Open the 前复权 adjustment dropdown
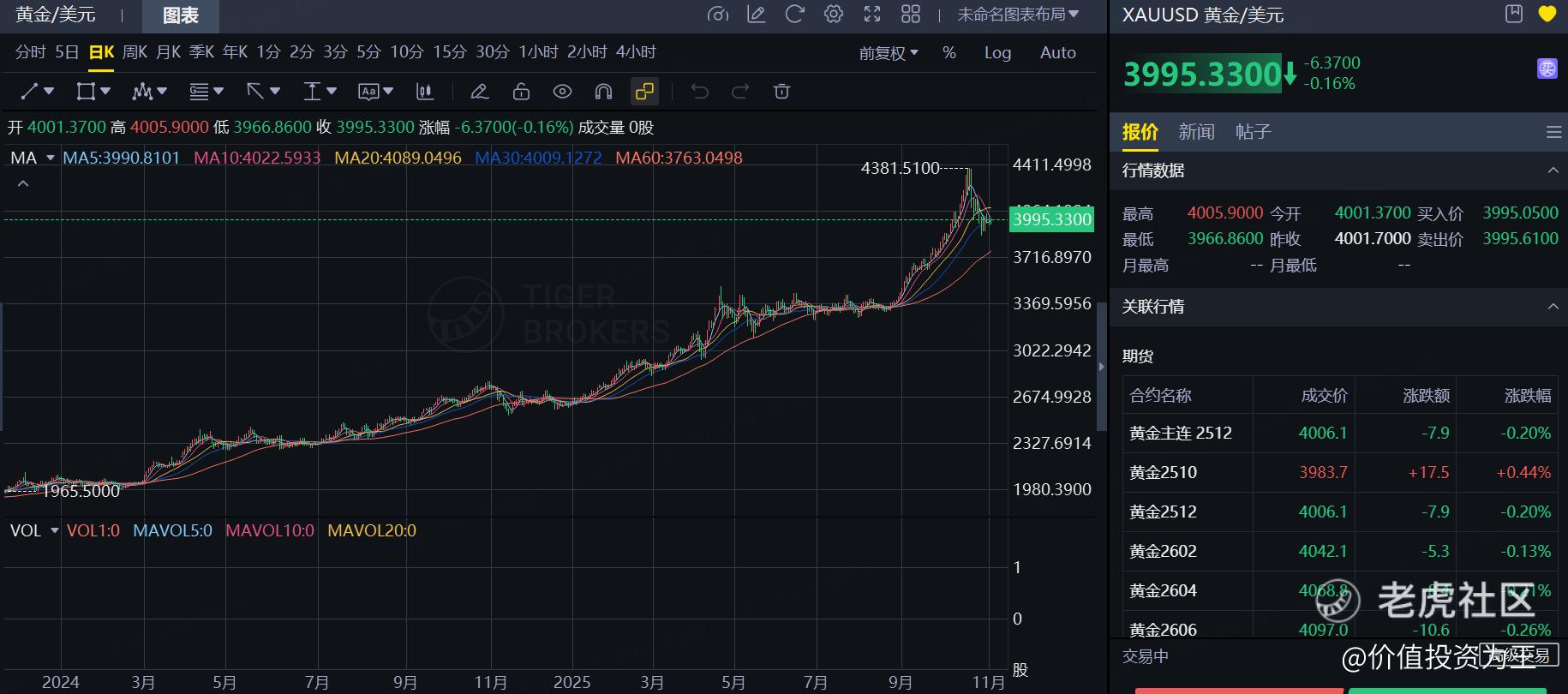Viewport: 1568px width, 694px height. click(x=889, y=53)
